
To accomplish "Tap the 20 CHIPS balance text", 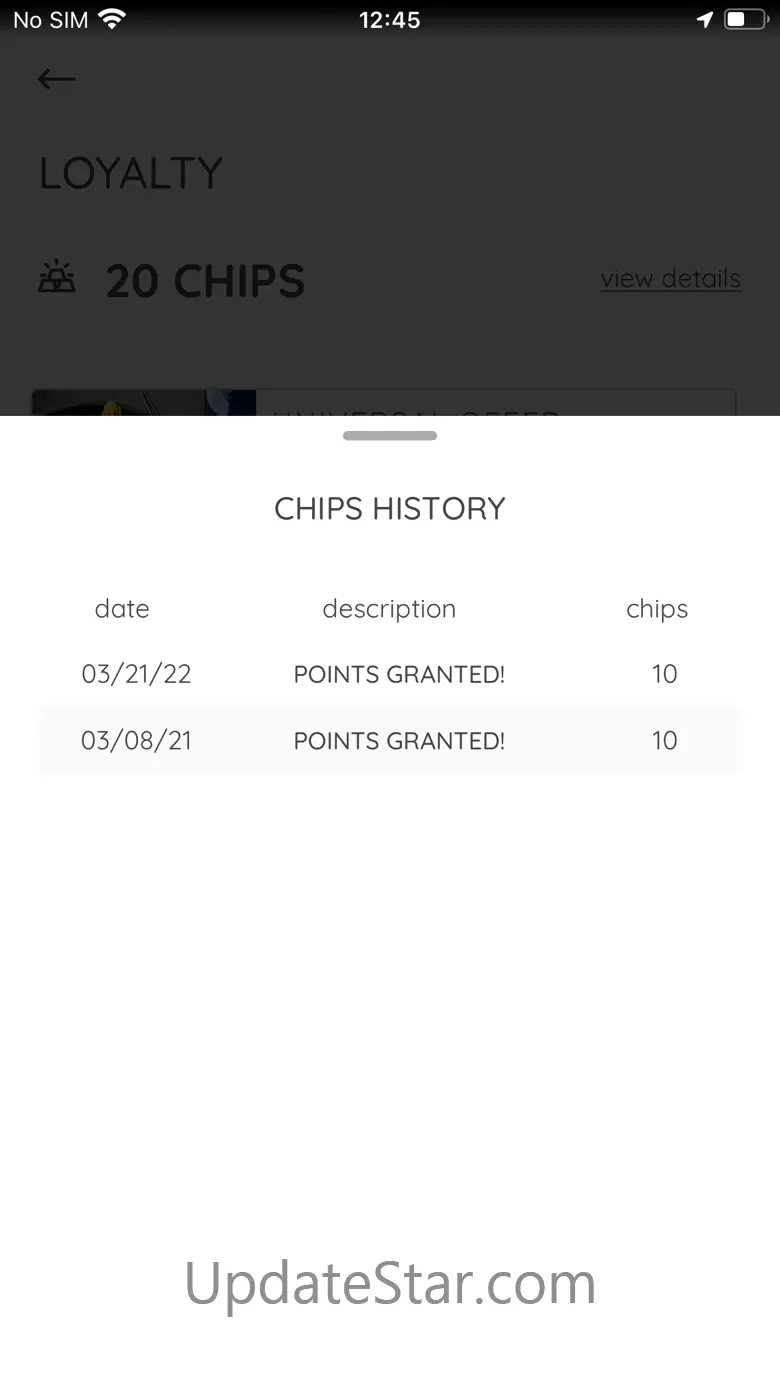I will coord(205,281).
